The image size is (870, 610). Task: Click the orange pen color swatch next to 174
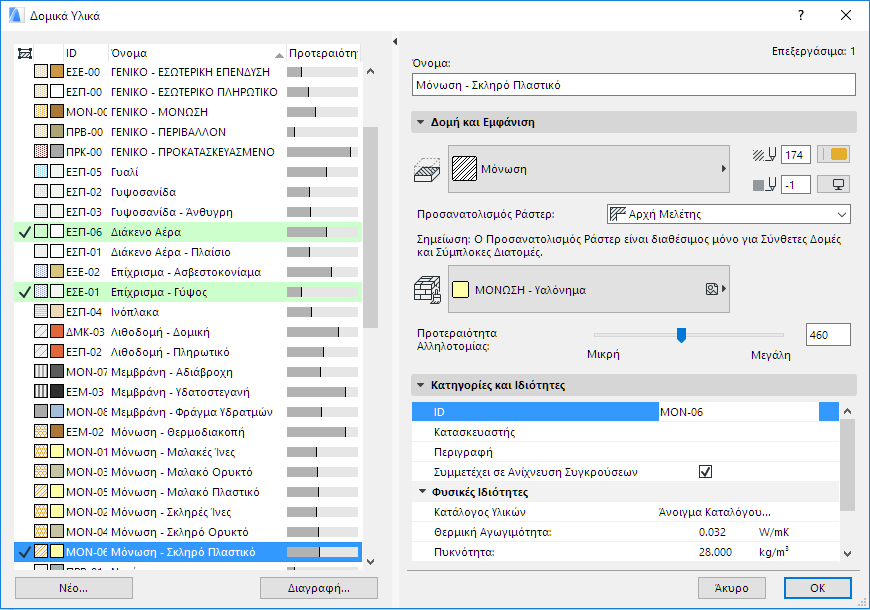pyautogui.click(x=833, y=154)
